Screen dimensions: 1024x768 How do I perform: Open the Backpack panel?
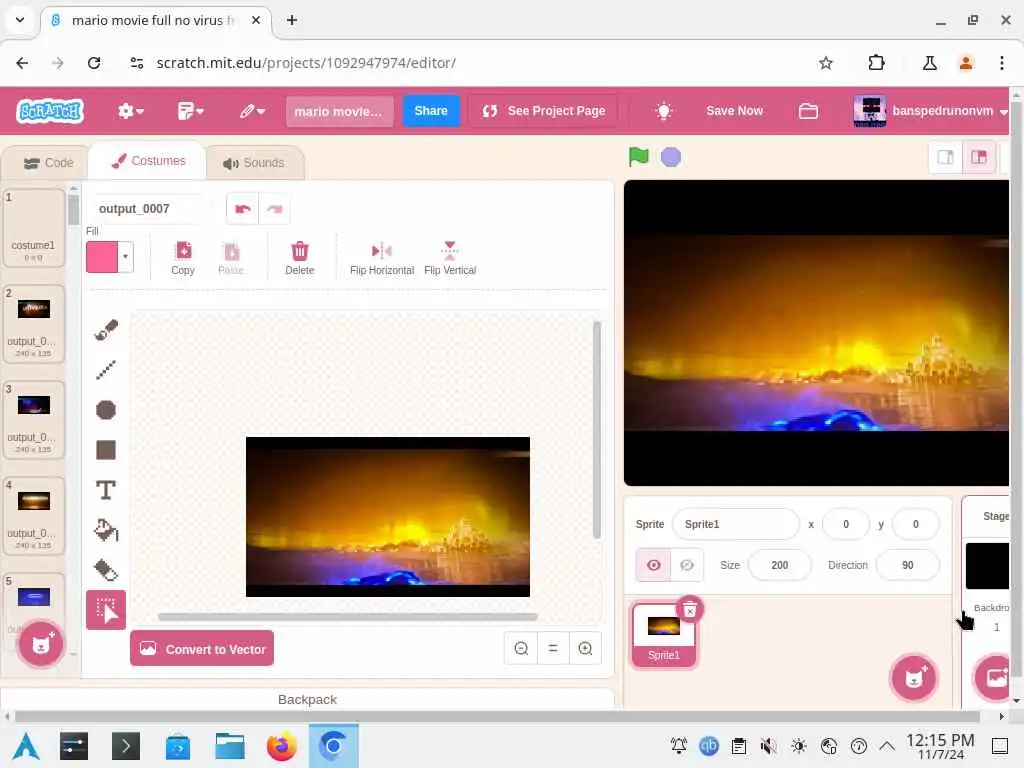(307, 699)
